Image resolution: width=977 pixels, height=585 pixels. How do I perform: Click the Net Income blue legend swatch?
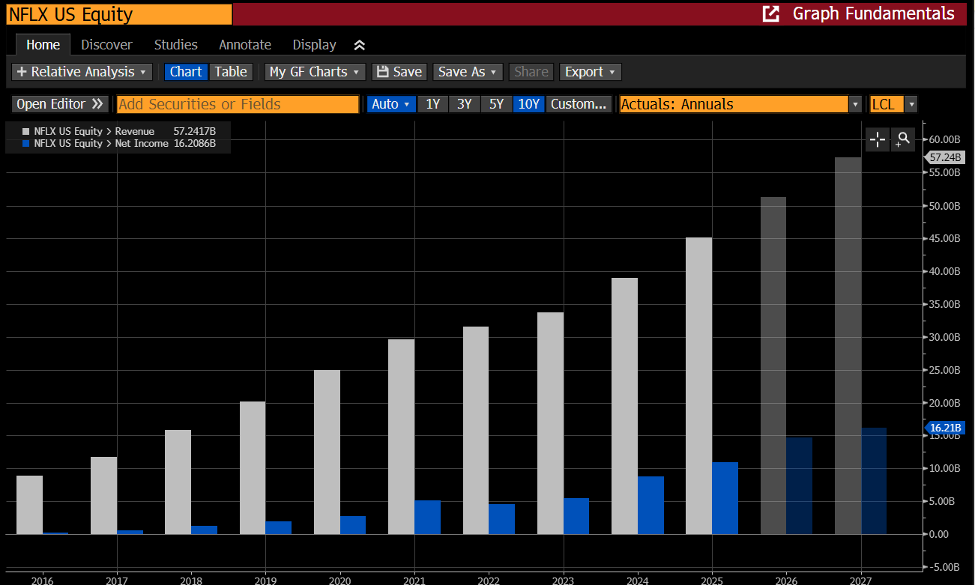[26, 143]
